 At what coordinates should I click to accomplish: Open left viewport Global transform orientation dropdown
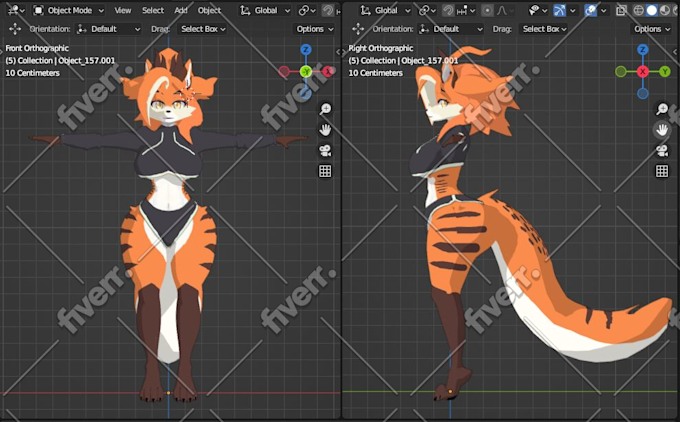pyautogui.click(x=265, y=10)
